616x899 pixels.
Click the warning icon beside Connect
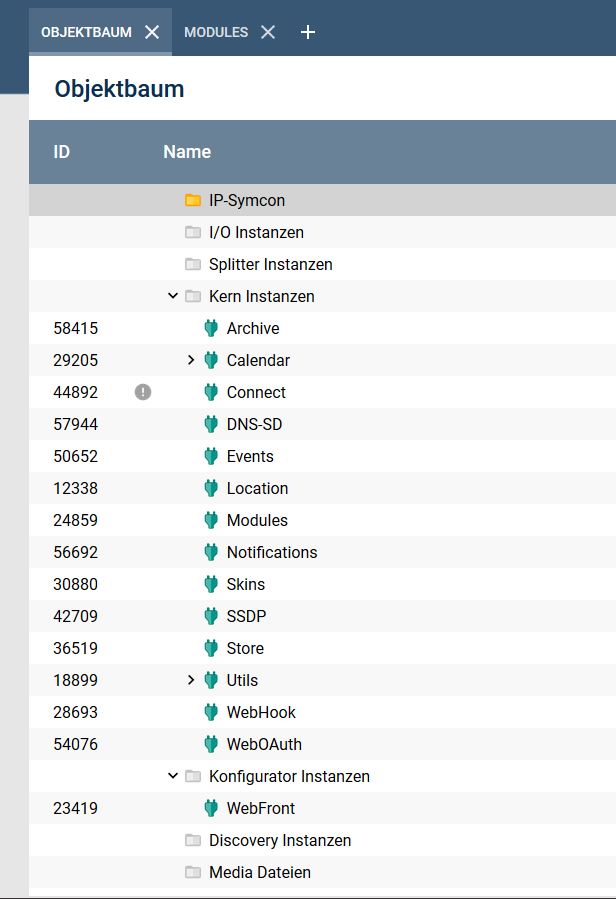(143, 392)
